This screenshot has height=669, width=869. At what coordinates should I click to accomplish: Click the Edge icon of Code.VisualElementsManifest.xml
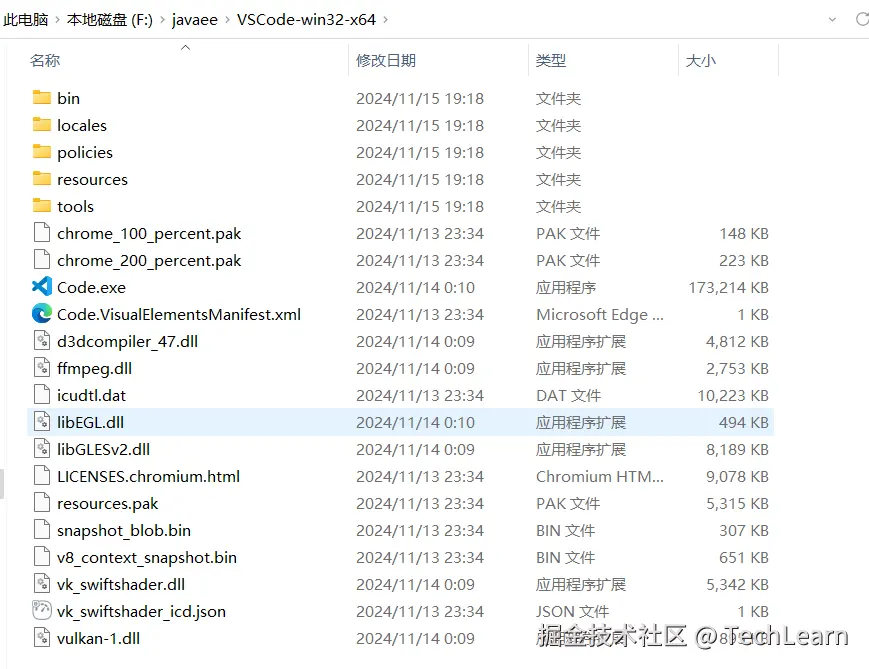42,314
